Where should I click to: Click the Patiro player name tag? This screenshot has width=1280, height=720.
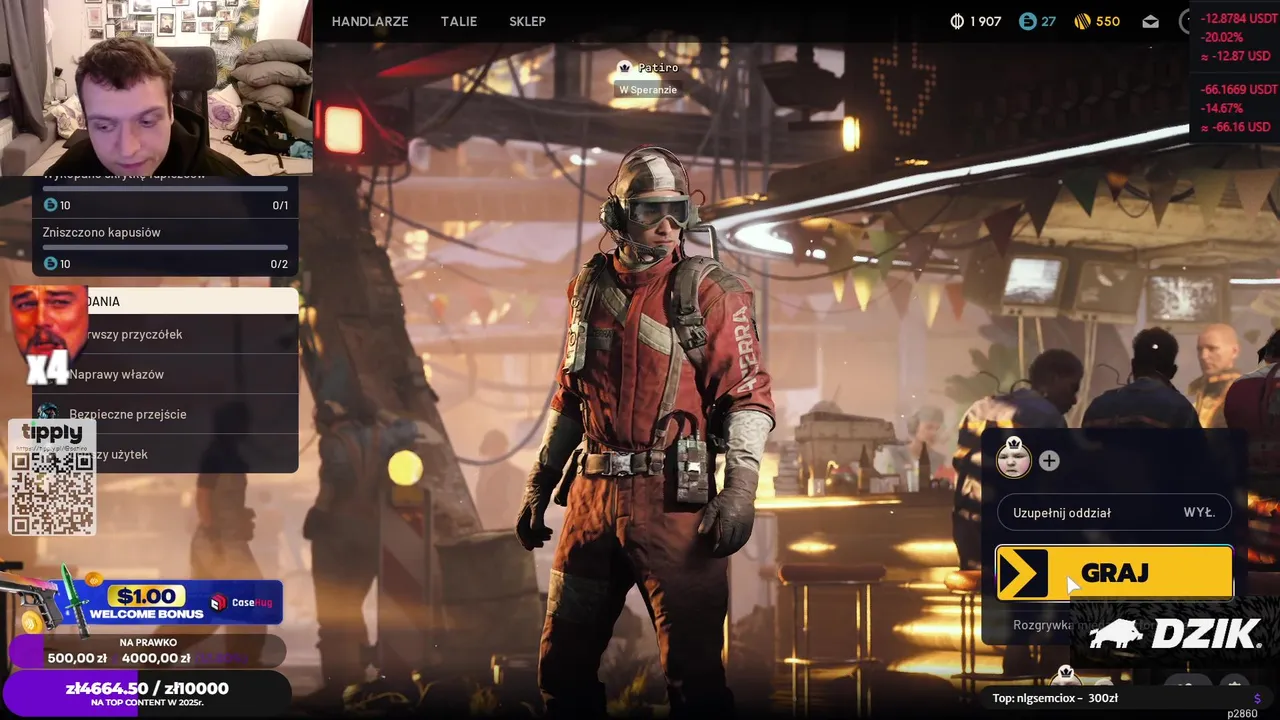click(657, 68)
